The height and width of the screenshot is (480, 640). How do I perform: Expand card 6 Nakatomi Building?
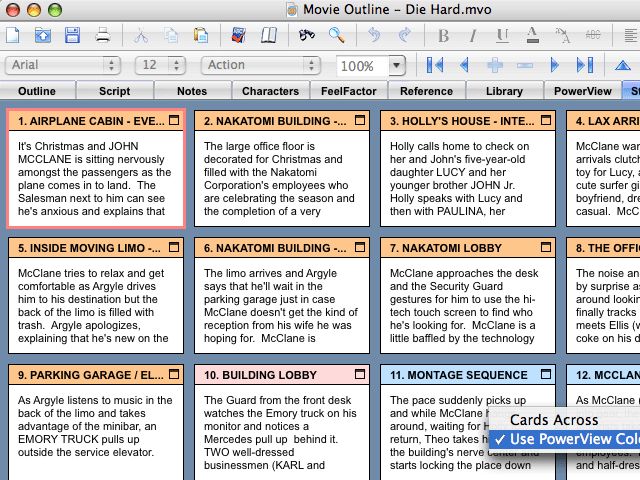click(360, 247)
